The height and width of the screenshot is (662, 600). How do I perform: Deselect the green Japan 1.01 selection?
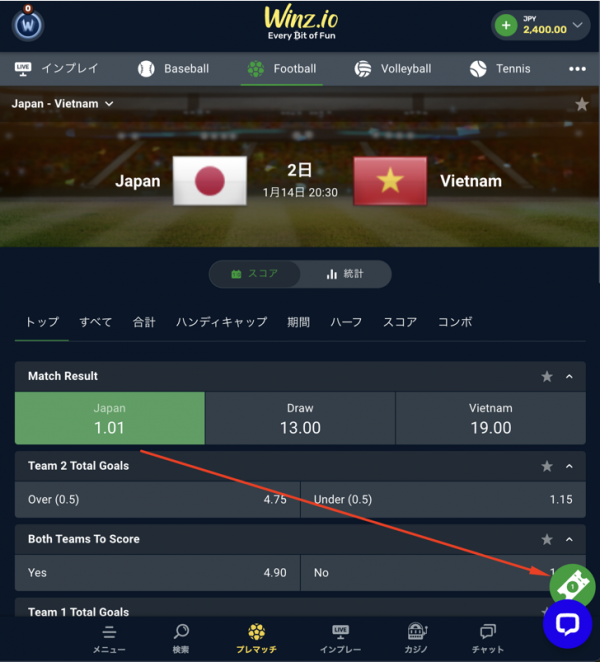[x=110, y=418]
